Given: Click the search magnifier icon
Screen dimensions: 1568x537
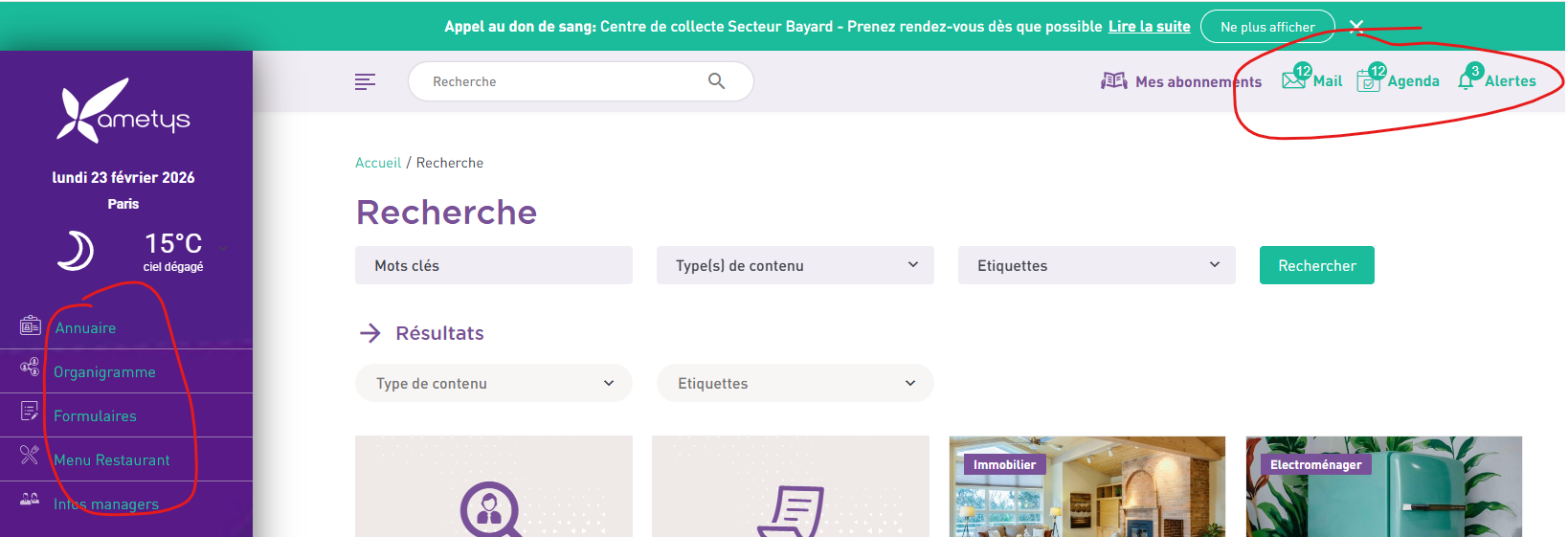Looking at the screenshot, I should click(x=716, y=81).
